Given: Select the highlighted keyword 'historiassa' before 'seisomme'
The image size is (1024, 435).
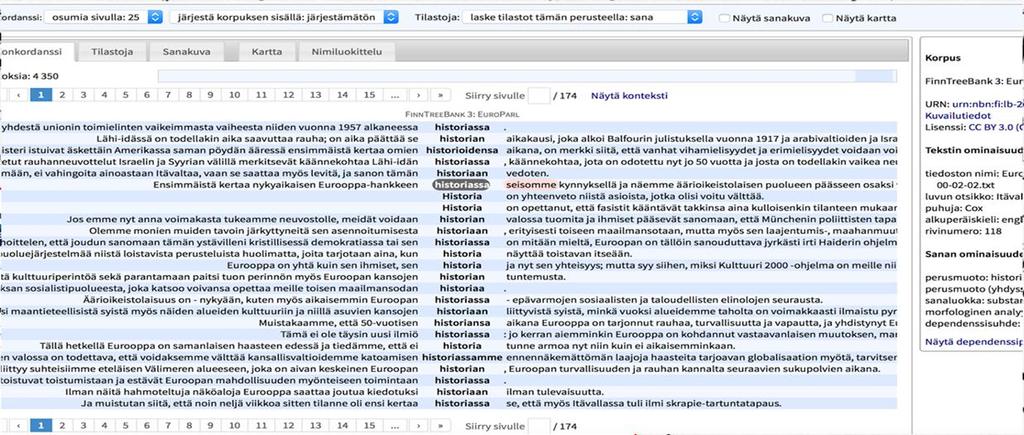Looking at the screenshot, I should click(x=461, y=185).
